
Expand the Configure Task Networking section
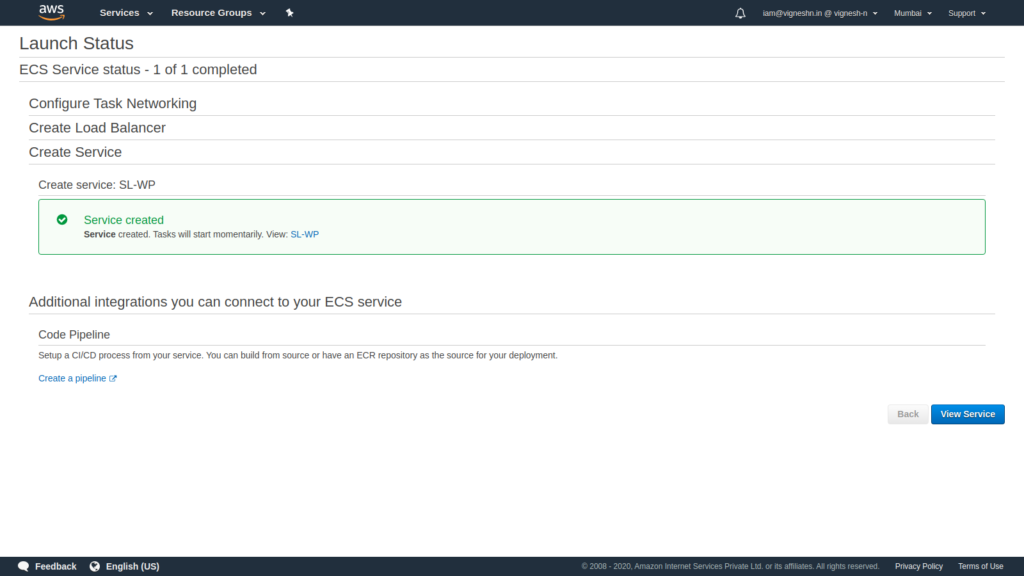(x=112, y=103)
